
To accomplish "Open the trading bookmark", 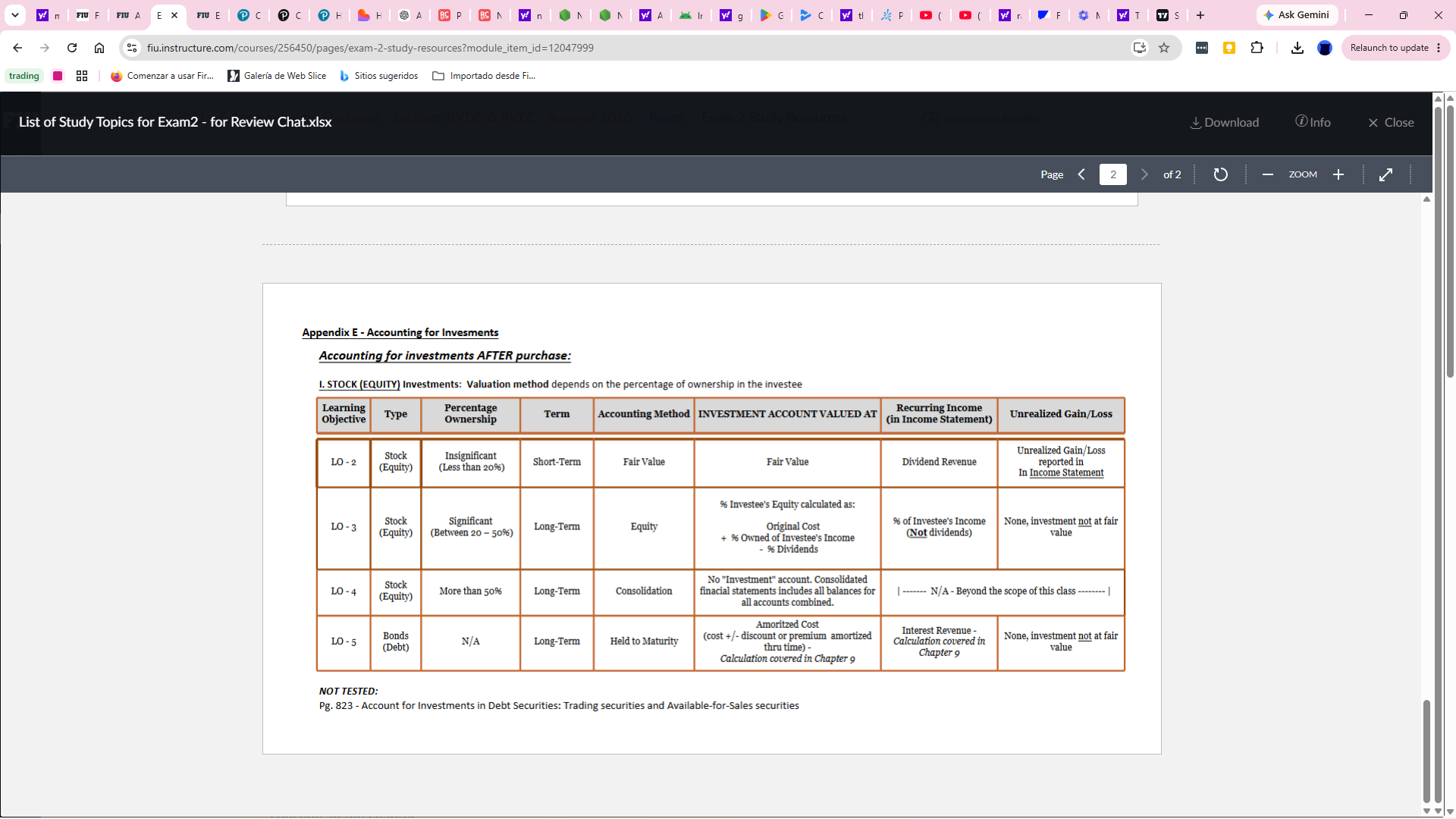I will pyautogui.click(x=24, y=76).
